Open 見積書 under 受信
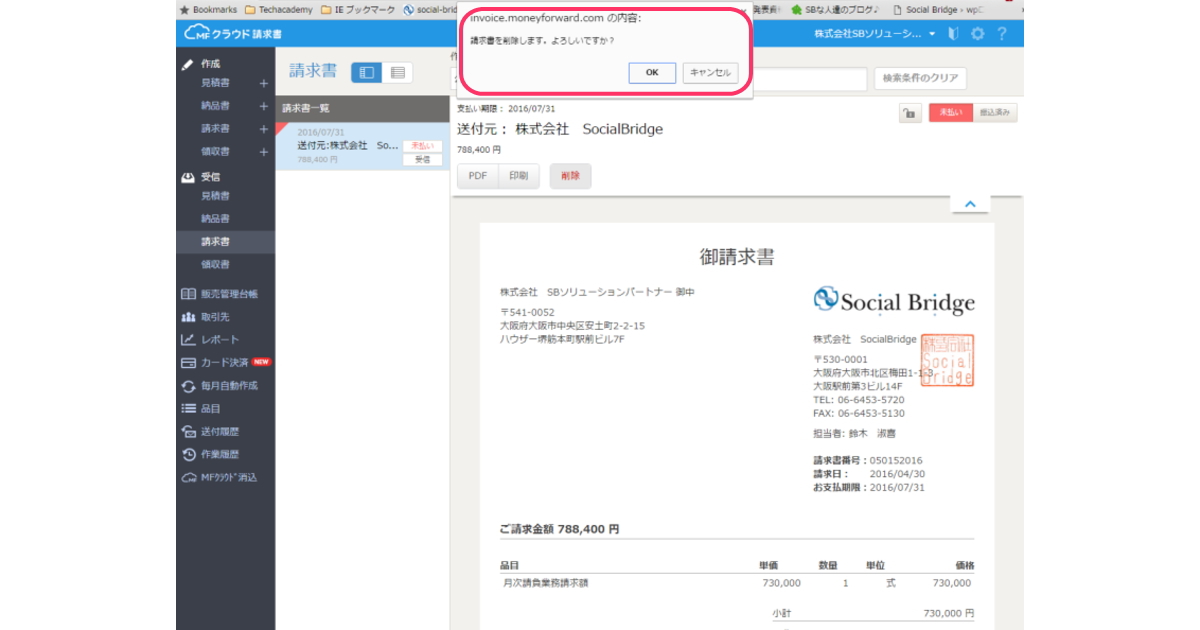This screenshot has height=630, width=1200. pos(215,196)
